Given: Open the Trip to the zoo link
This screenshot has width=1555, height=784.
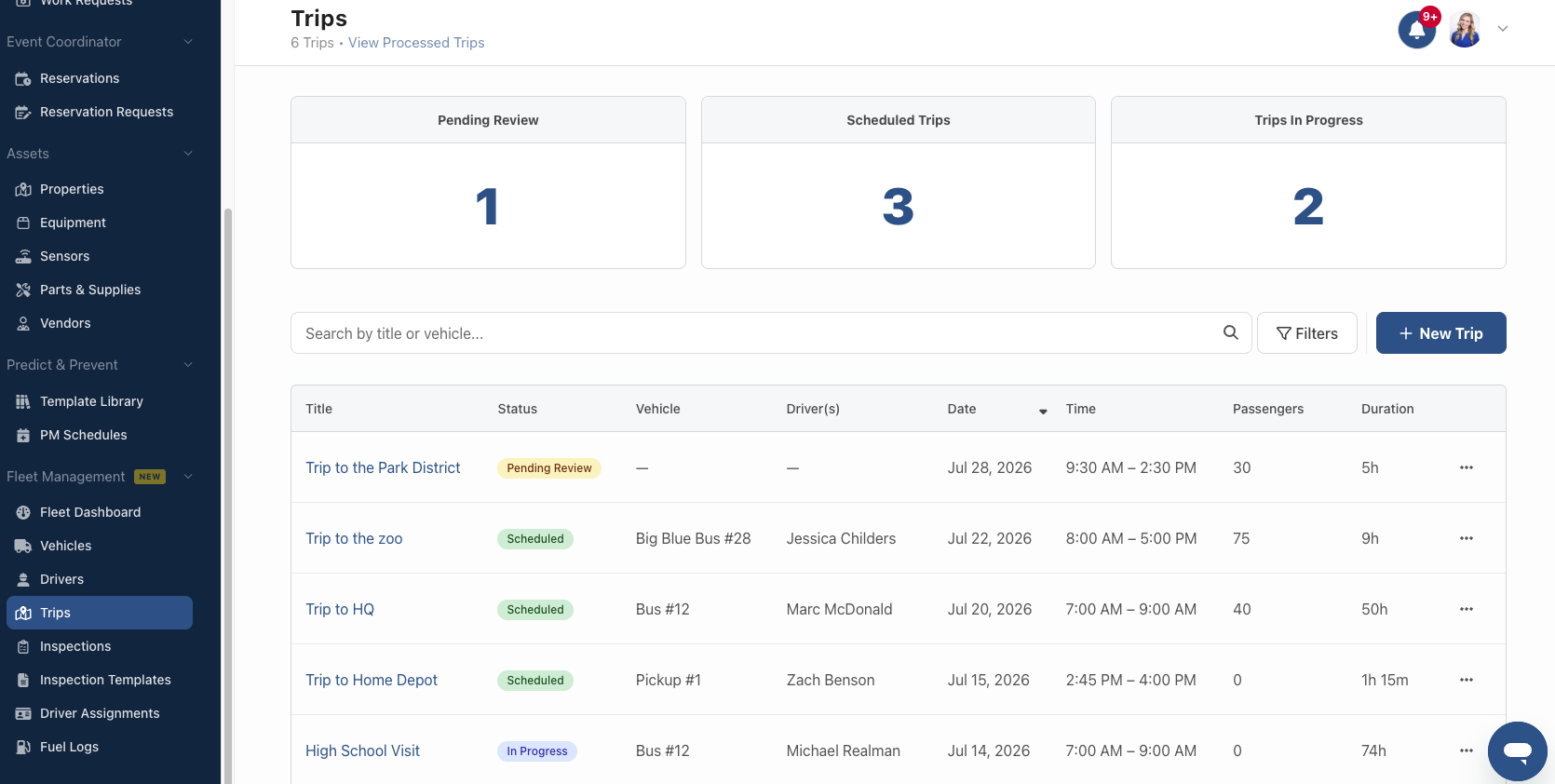Looking at the screenshot, I should point(354,538).
